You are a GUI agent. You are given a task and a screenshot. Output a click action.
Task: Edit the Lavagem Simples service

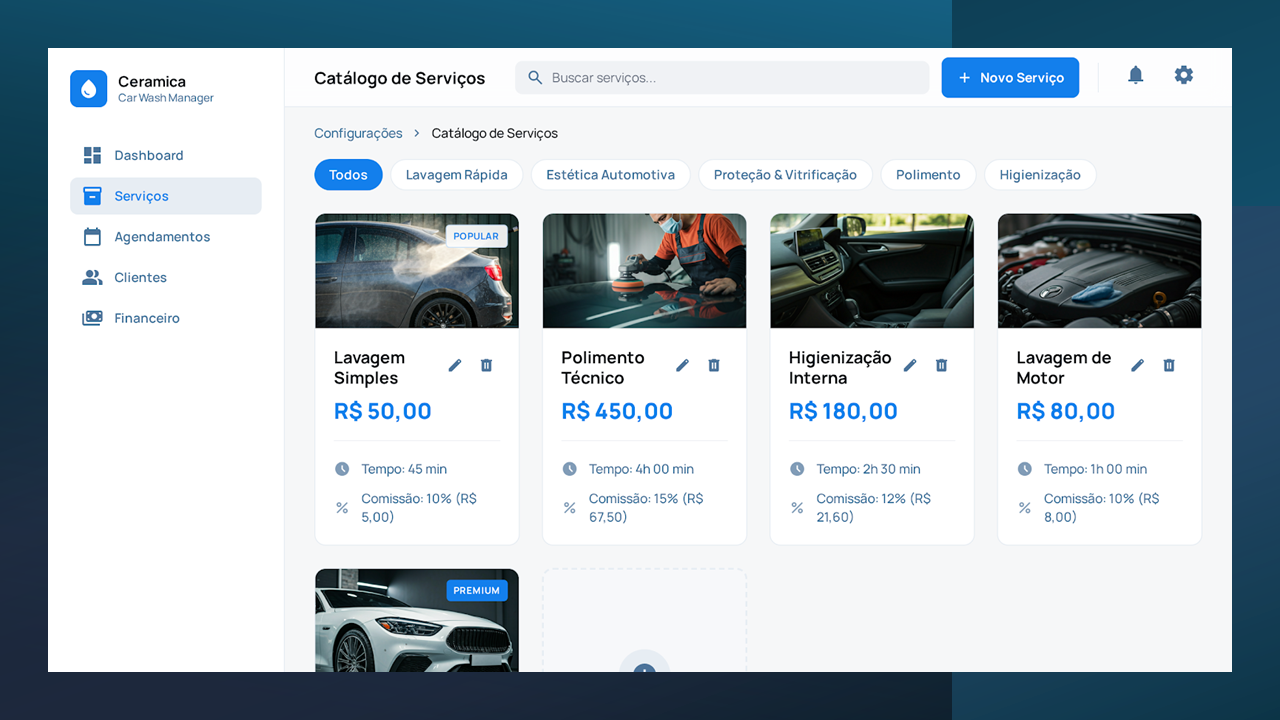tap(455, 365)
